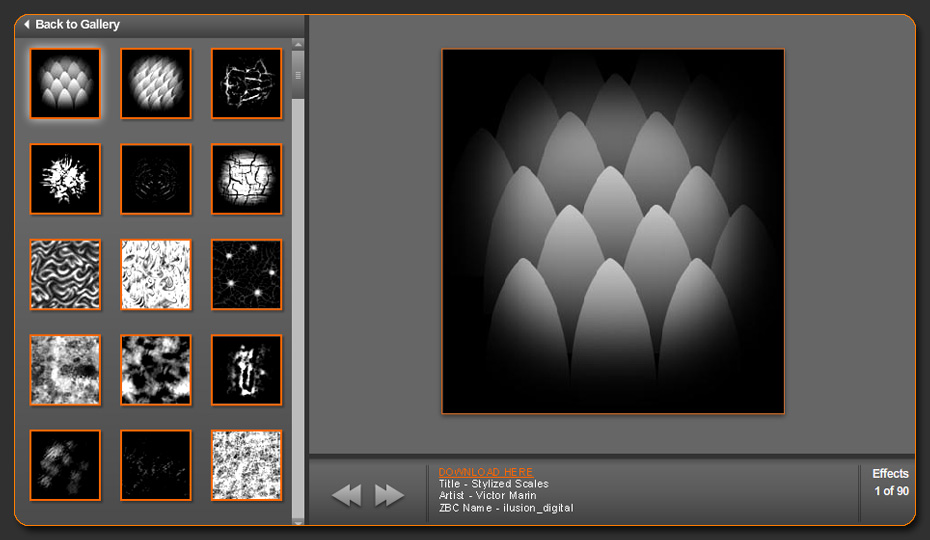
Task: Choose the black and white cloudy blotches thumbnail
Action: click(156, 370)
